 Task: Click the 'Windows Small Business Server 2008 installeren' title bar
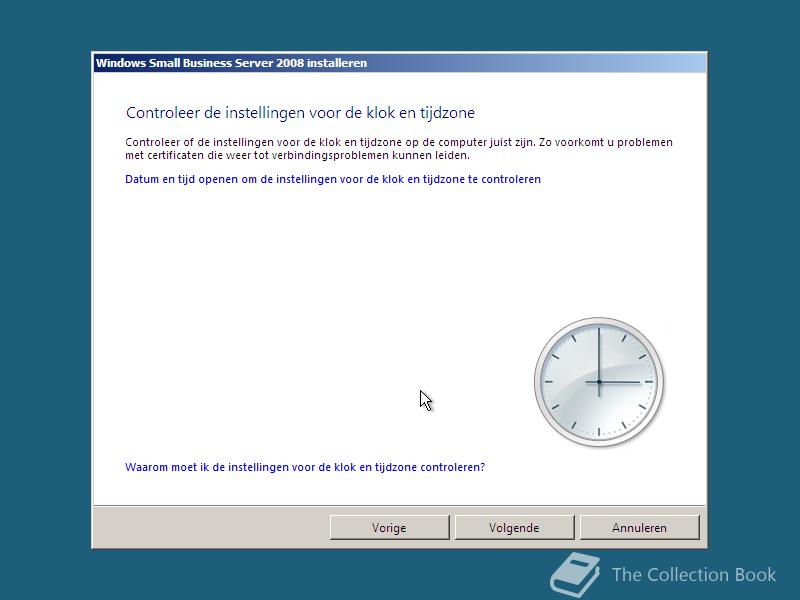[x=399, y=63]
